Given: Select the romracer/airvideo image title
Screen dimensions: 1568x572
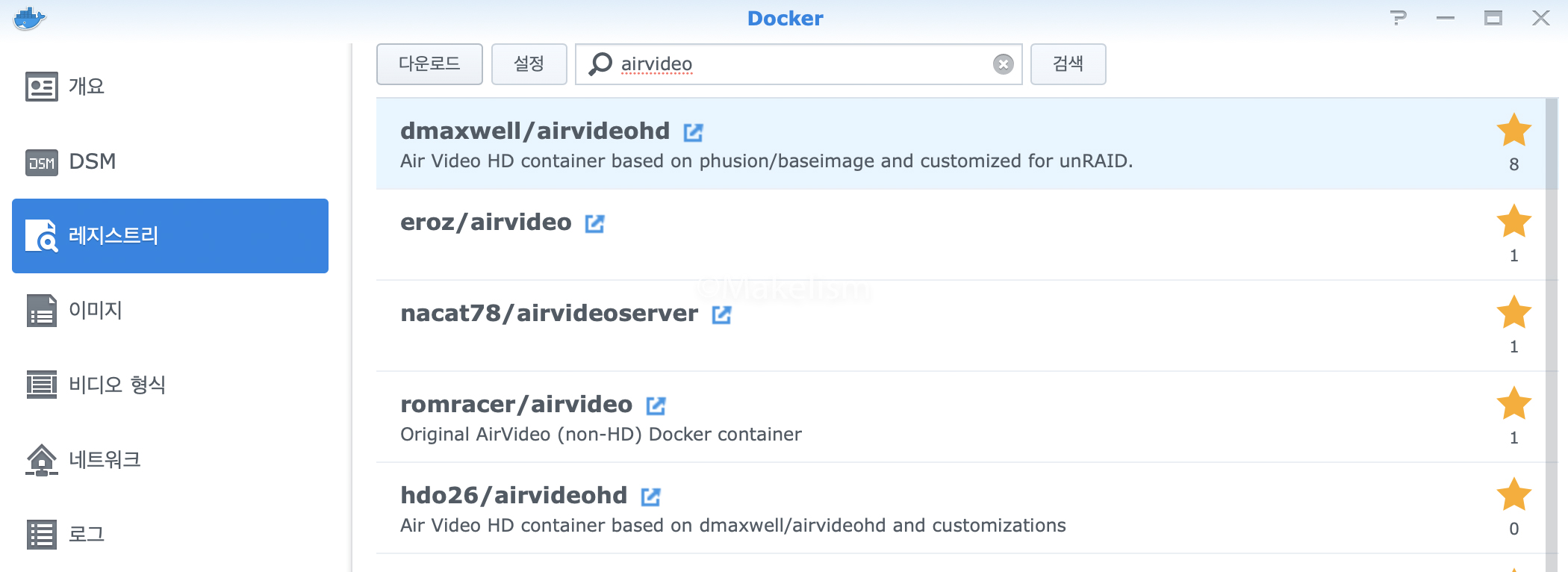Looking at the screenshot, I should point(516,405).
